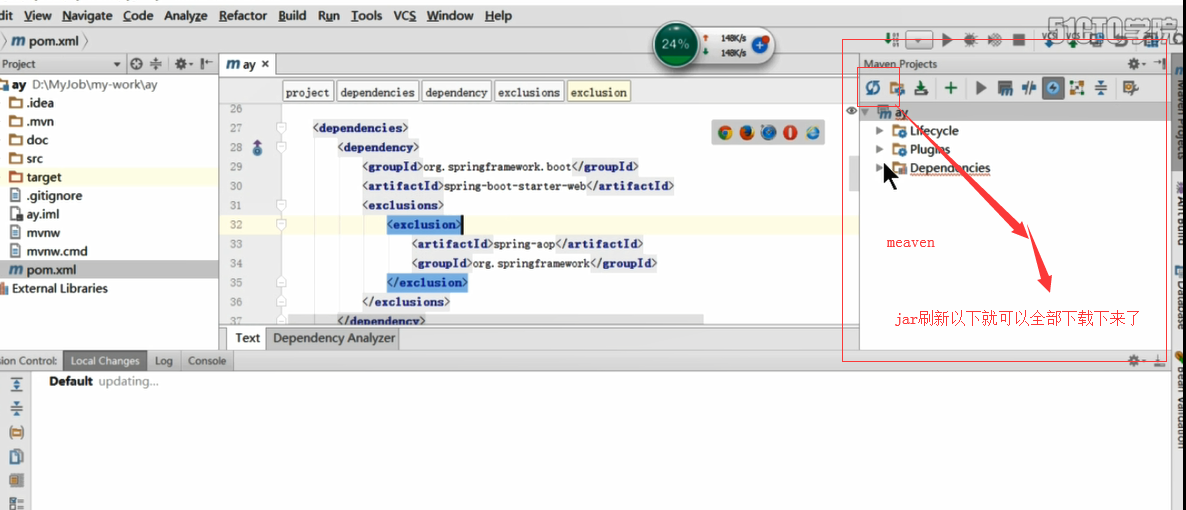Select mvnw.cmd file
1186x510 pixels.
[47, 250]
